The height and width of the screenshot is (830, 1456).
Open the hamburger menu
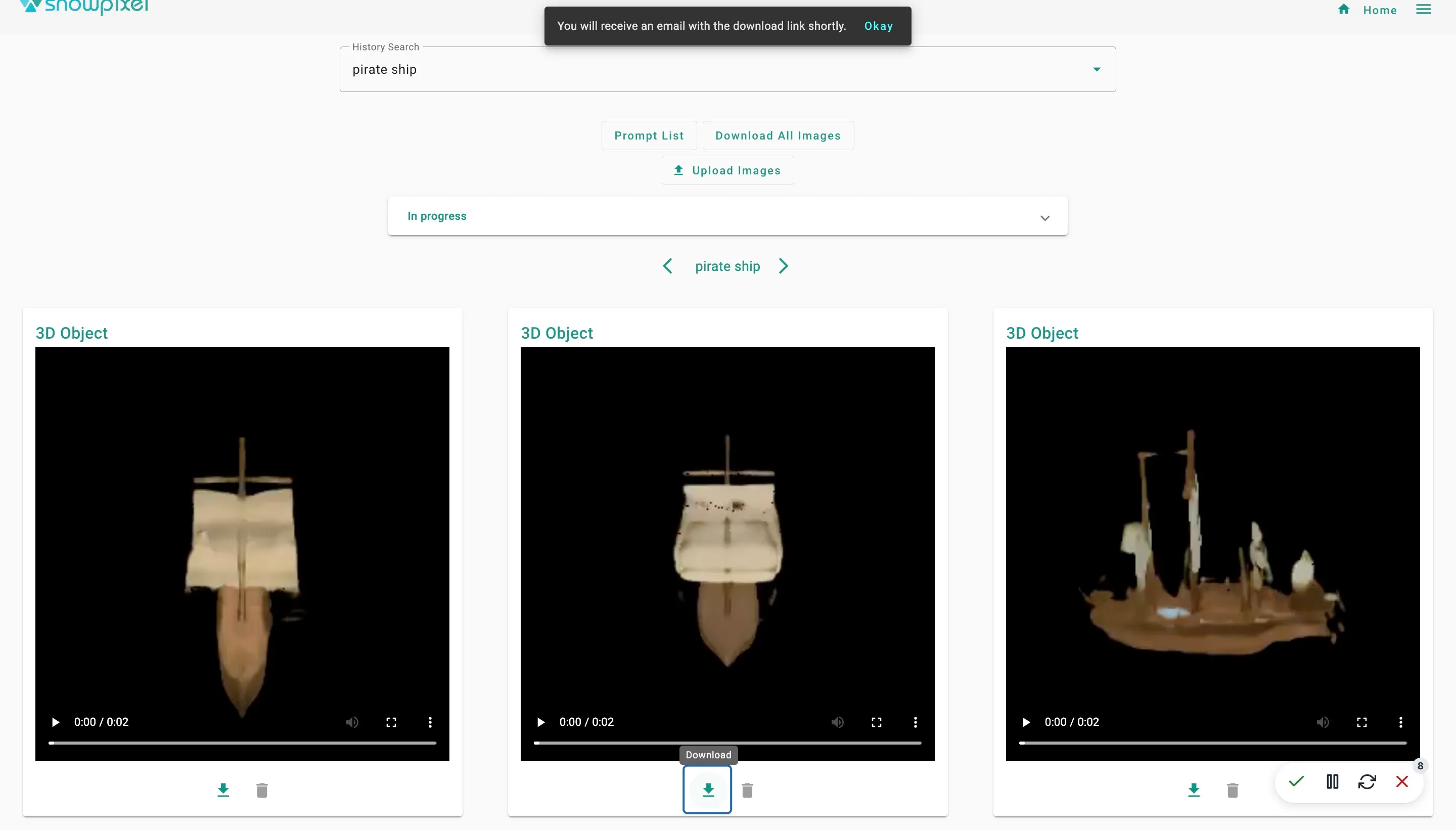point(1424,9)
